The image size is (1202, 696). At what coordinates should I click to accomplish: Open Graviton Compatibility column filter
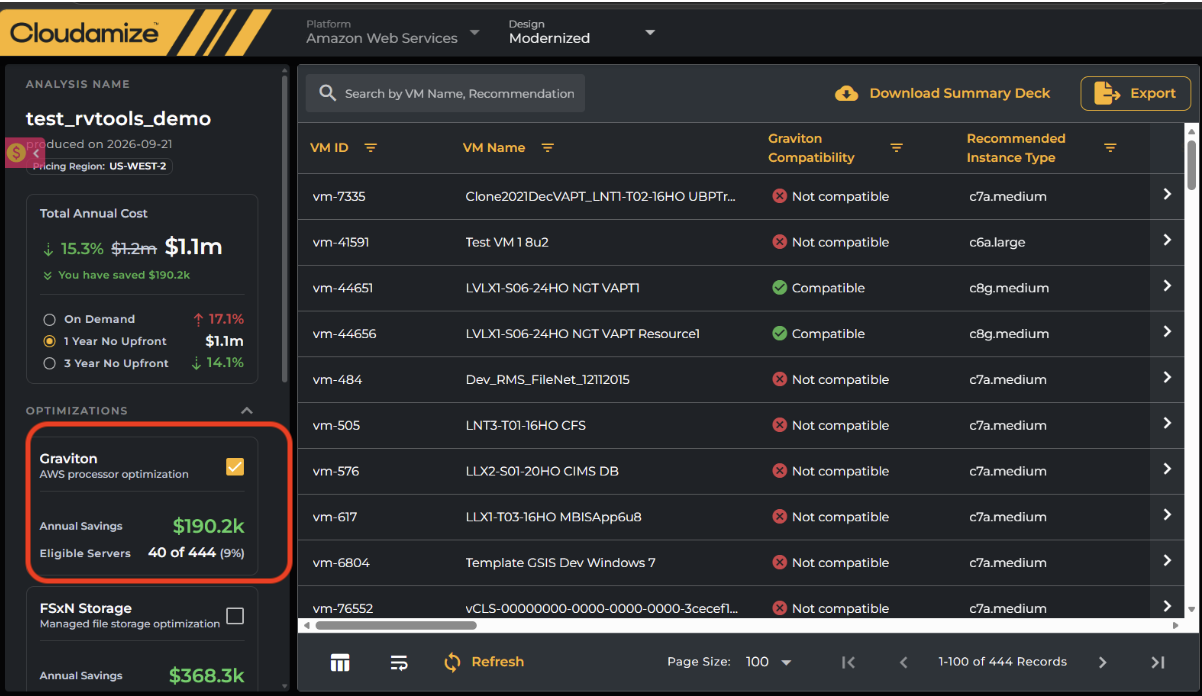click(x=896, y=148)
